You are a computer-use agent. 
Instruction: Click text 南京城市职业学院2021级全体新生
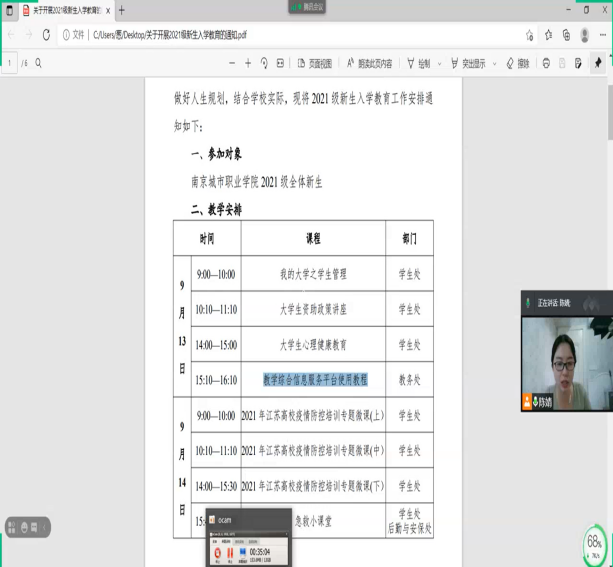[x=256, y=182]
